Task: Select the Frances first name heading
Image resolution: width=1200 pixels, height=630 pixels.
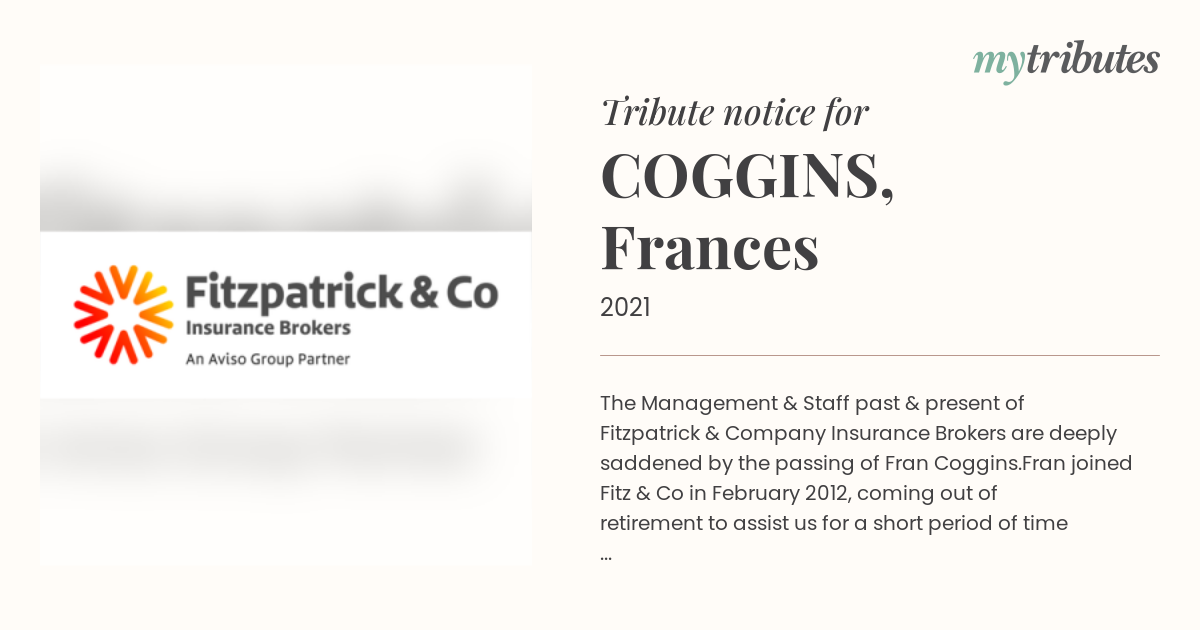Action: [710, 249]
